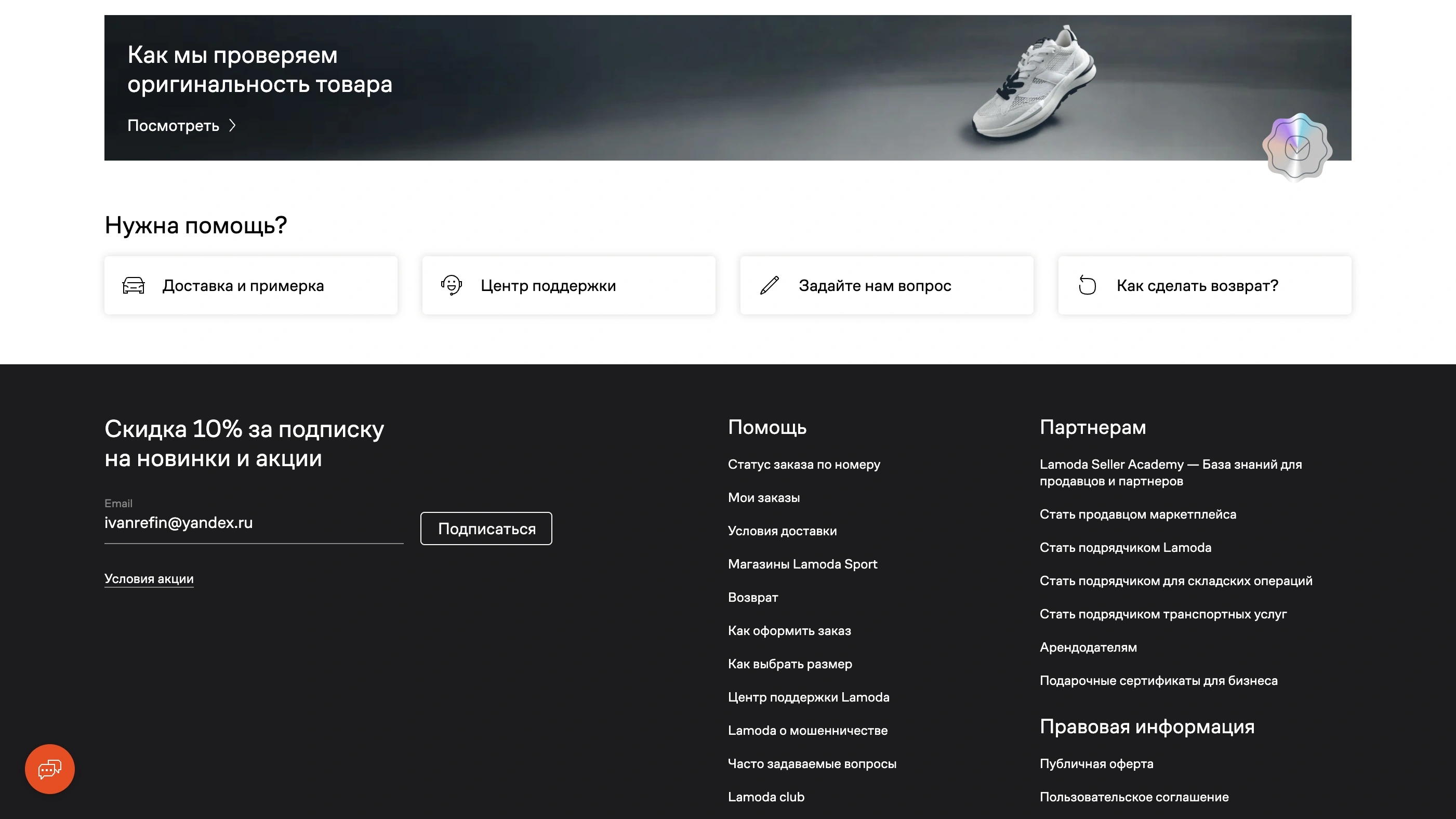Open Стать подрядчиком транспортных услуг
Viewport: 1456px width, 819px height.
(1163, 614)
